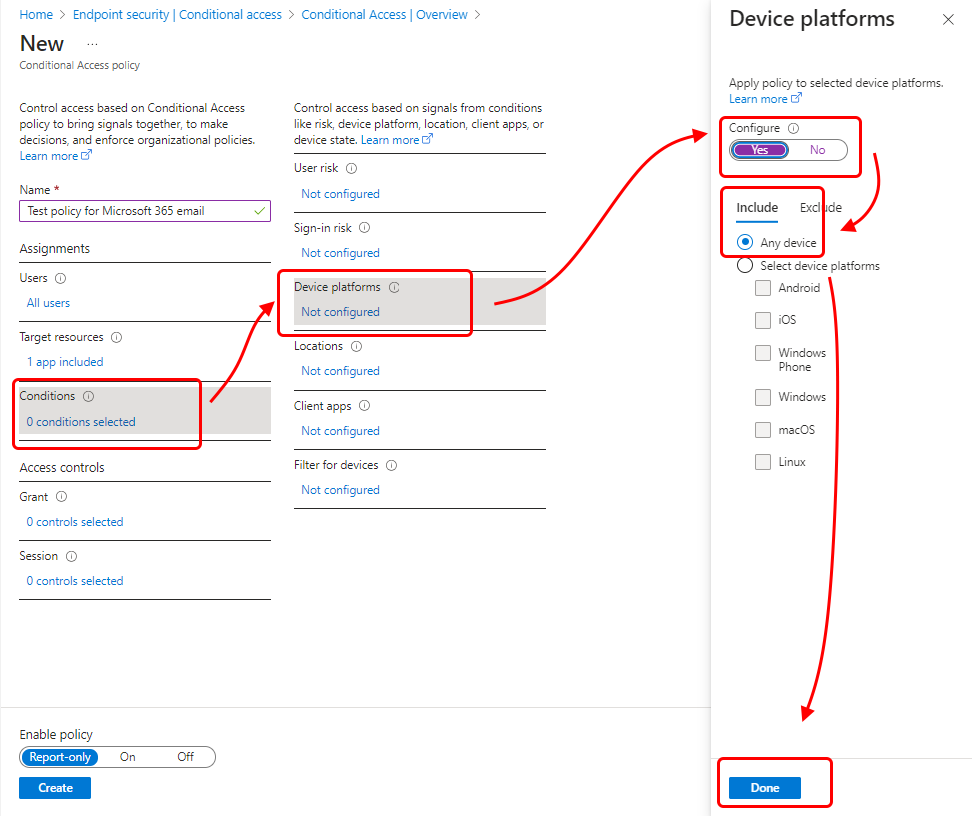The height and width of the screenshot is (816, 973).
Task: Open Learn more link under policy description
Action: pyautogui.click(x=55, y=156)
